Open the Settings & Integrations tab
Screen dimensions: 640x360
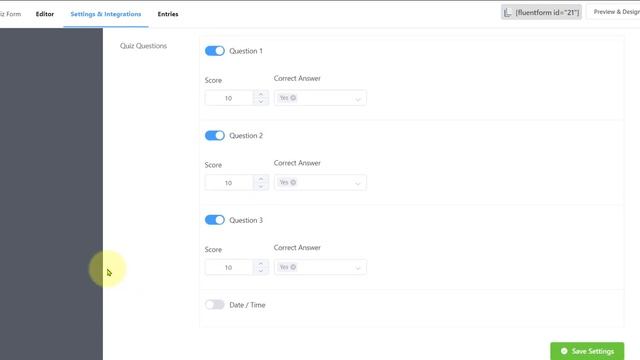click(x=106, y=14)
